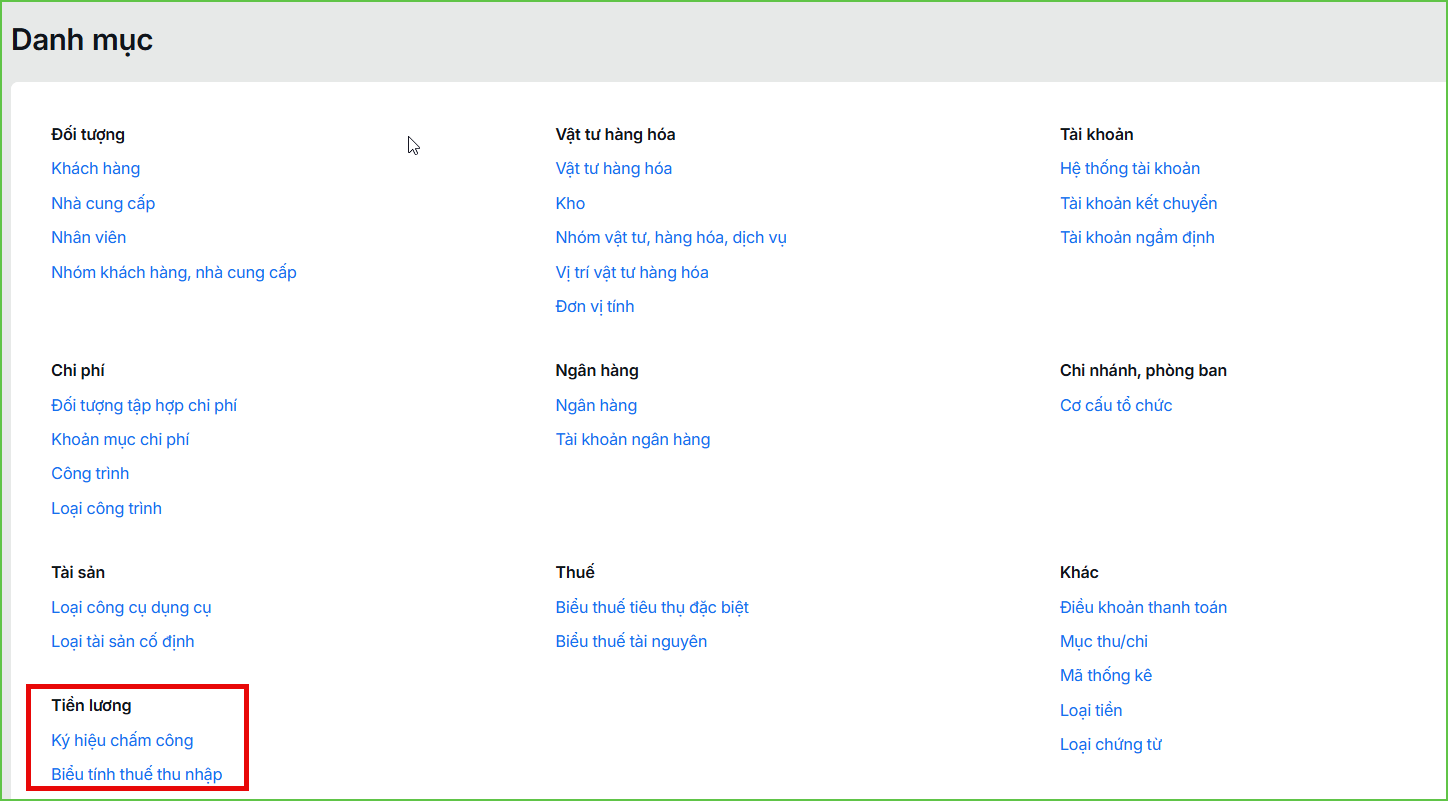Click the Vật tư hàng hóa link
The image size is (1448, 801).
(614, 168)
